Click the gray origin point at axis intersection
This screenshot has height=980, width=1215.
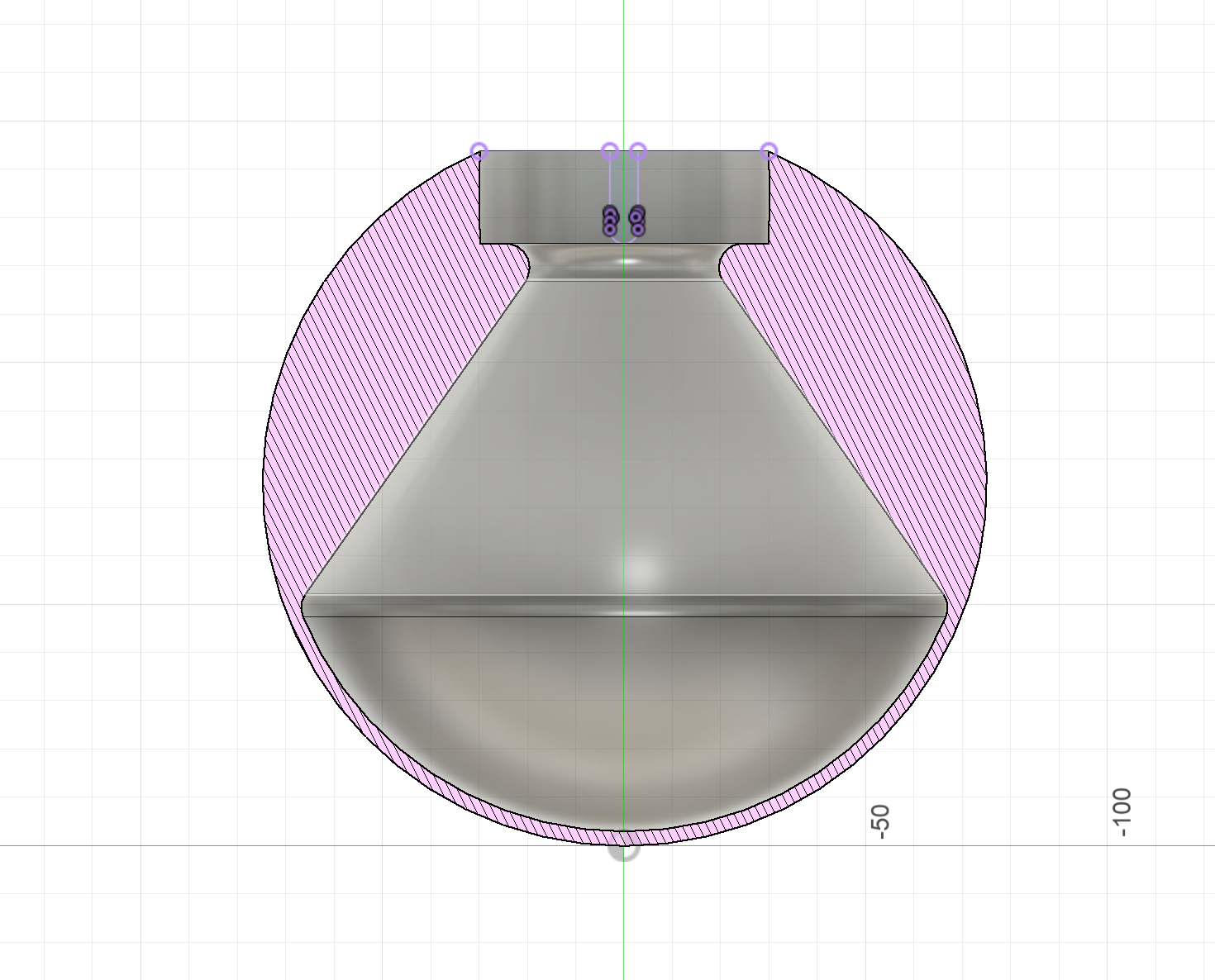coord(623,846)
